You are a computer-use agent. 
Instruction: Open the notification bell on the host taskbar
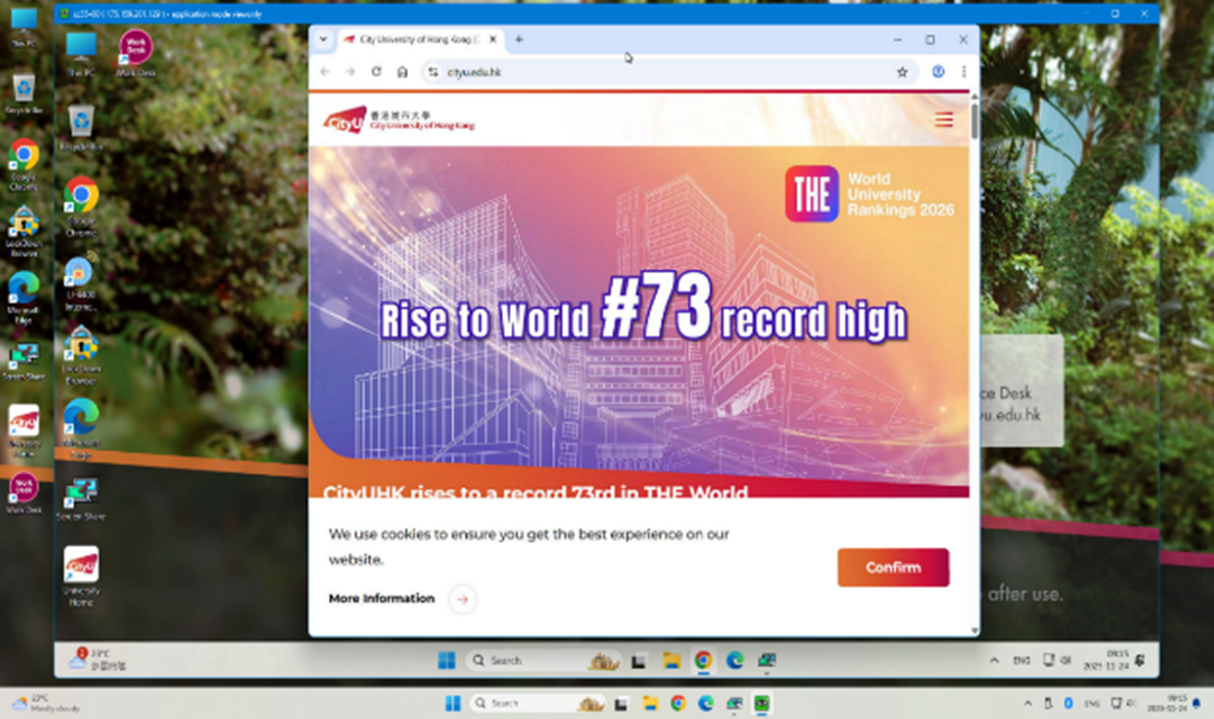tap(1196, 703)
